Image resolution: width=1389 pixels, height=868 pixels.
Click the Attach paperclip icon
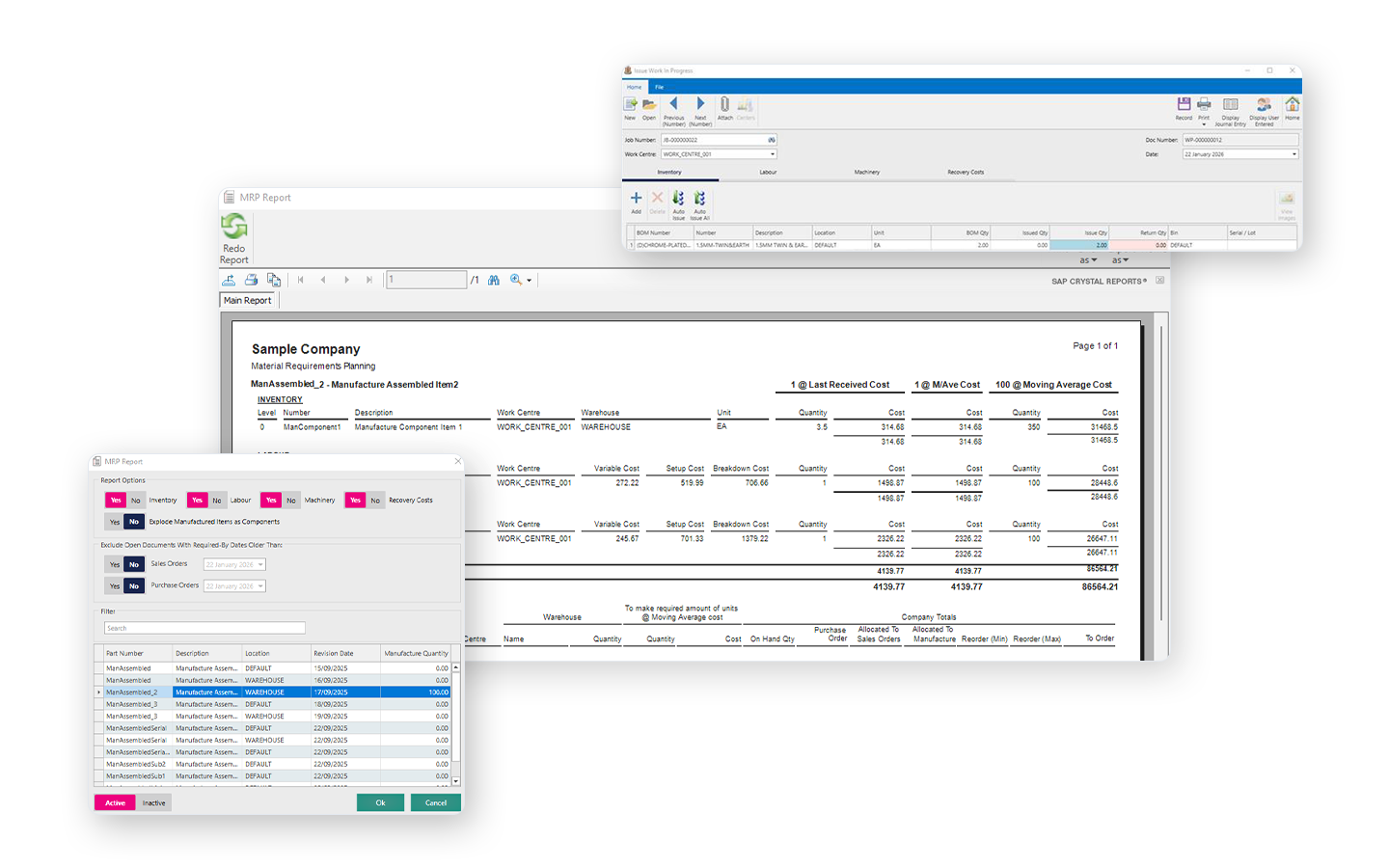pyautogui.click(x=724, y=104)
